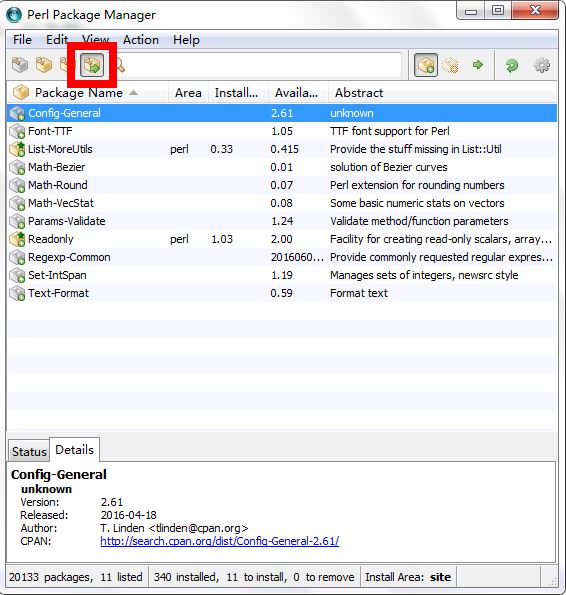Select the List-MoreUtils package name

pos(60,149)
